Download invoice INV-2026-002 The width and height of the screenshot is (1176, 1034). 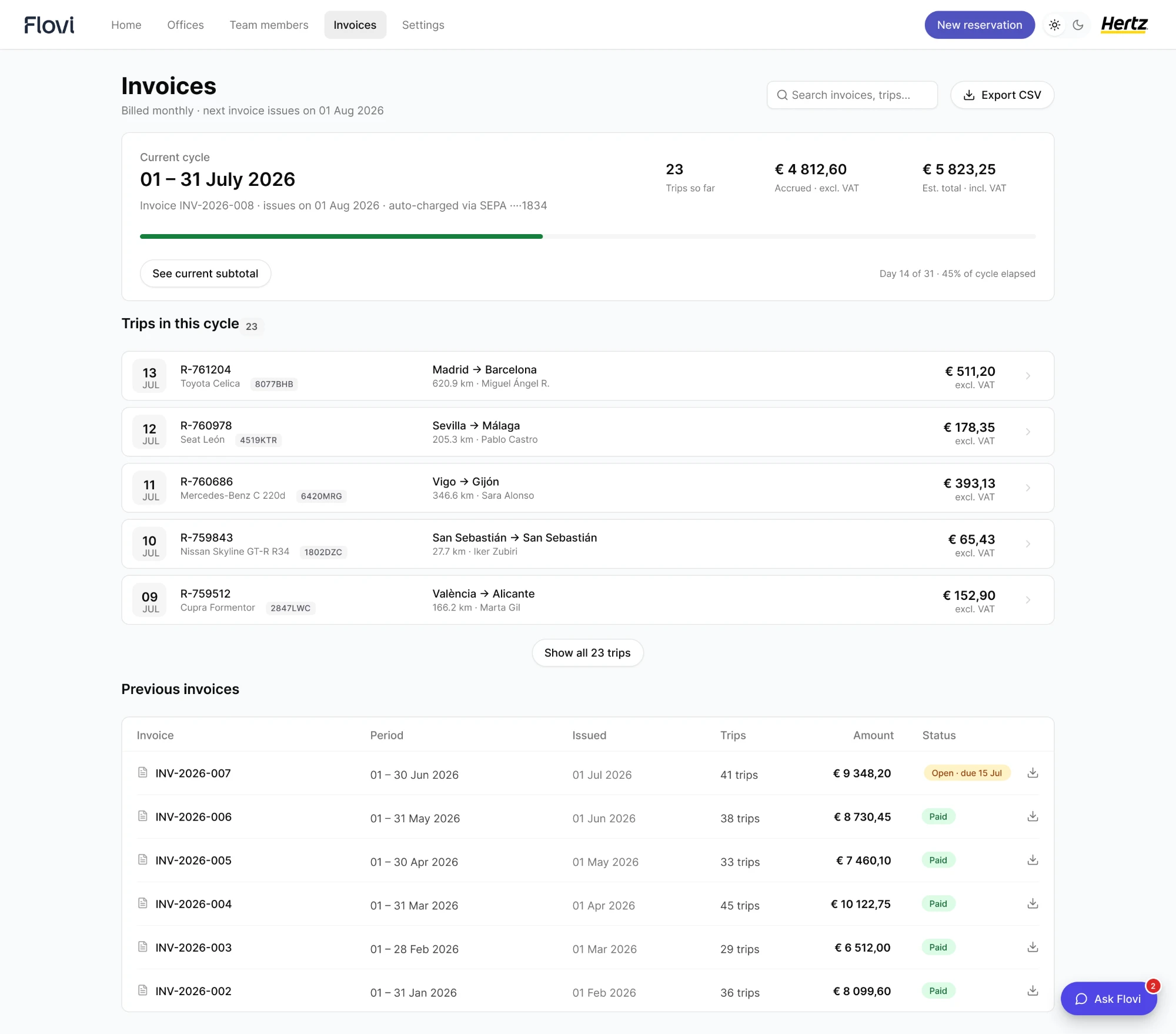pos(1033,990)
